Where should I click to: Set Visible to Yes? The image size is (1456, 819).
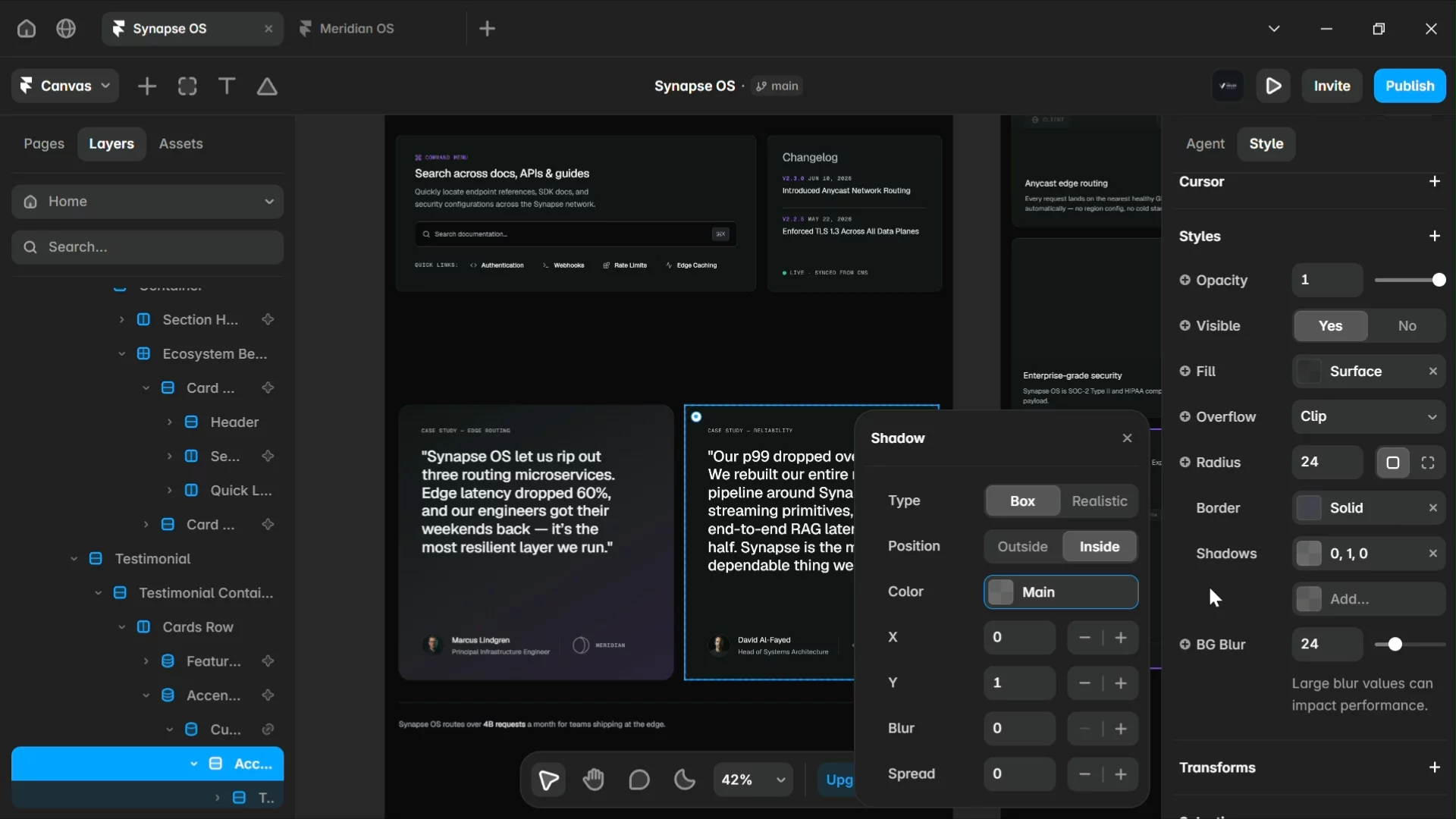pyautogui.click(x=1331, y=326)
